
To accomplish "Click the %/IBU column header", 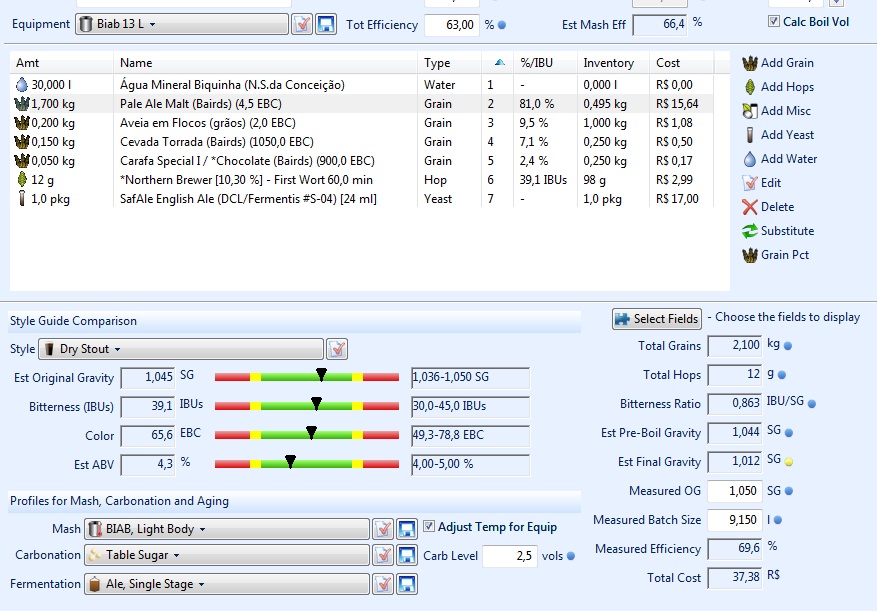I will pos(545,63).
